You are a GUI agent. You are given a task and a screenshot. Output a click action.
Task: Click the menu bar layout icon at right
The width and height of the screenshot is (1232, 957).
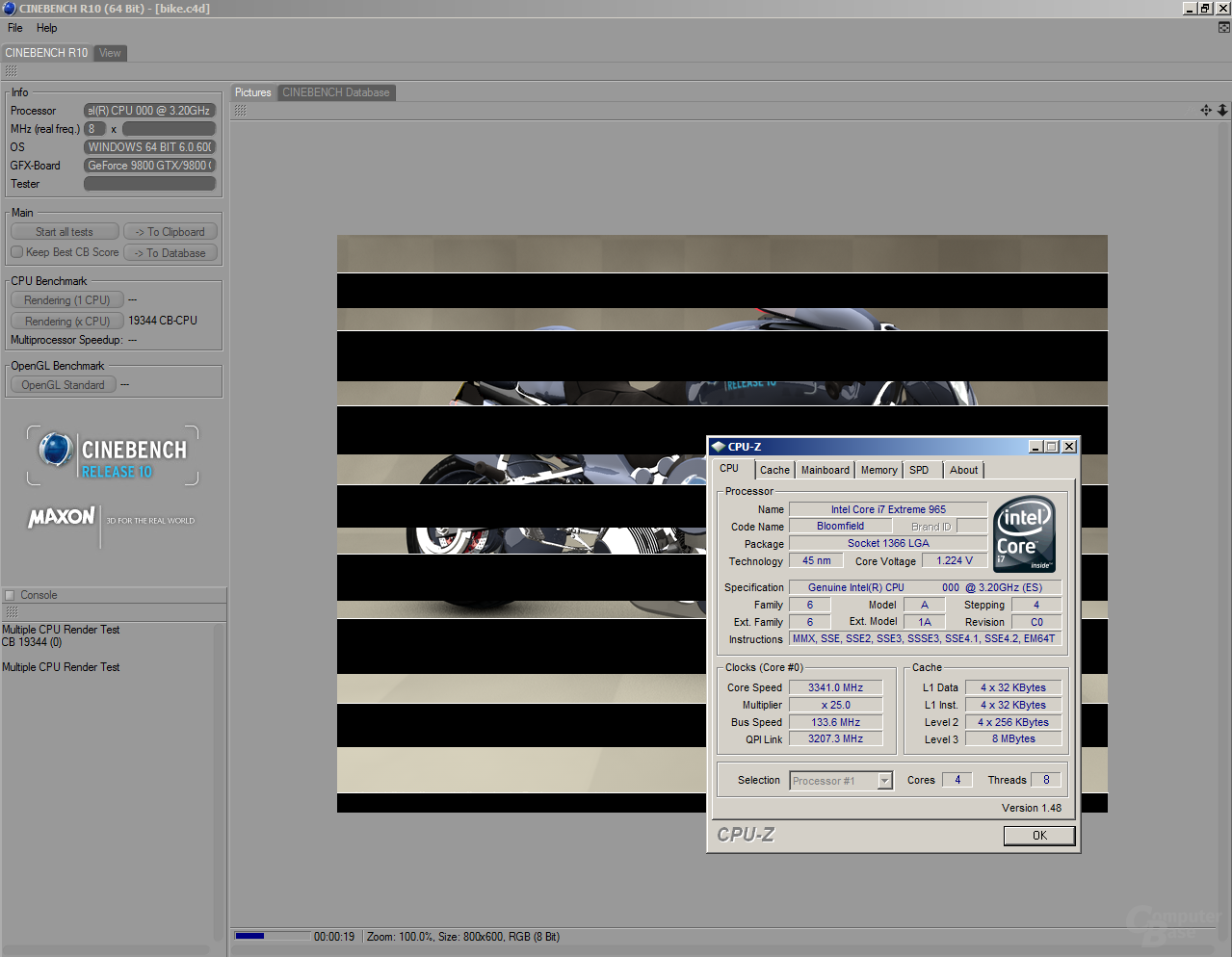[1224, 28]
